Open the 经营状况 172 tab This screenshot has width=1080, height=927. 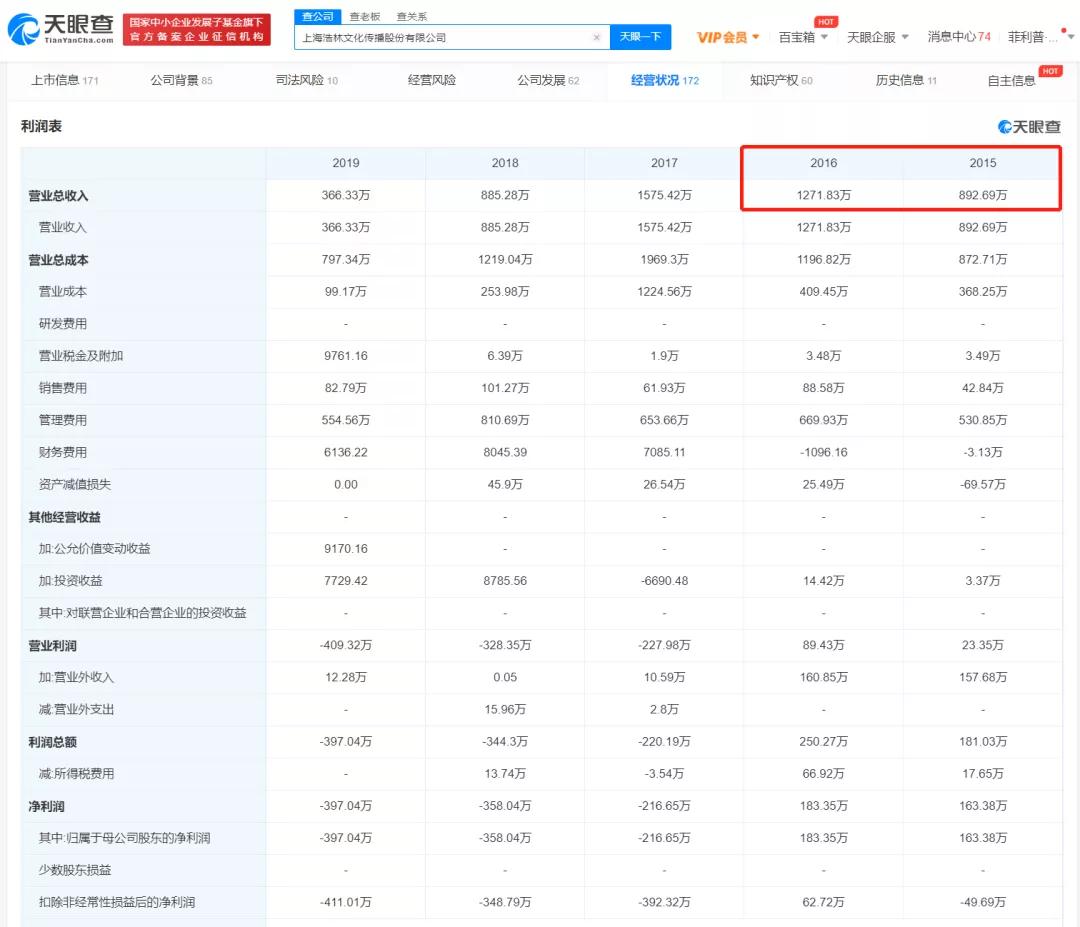[665, 80]
